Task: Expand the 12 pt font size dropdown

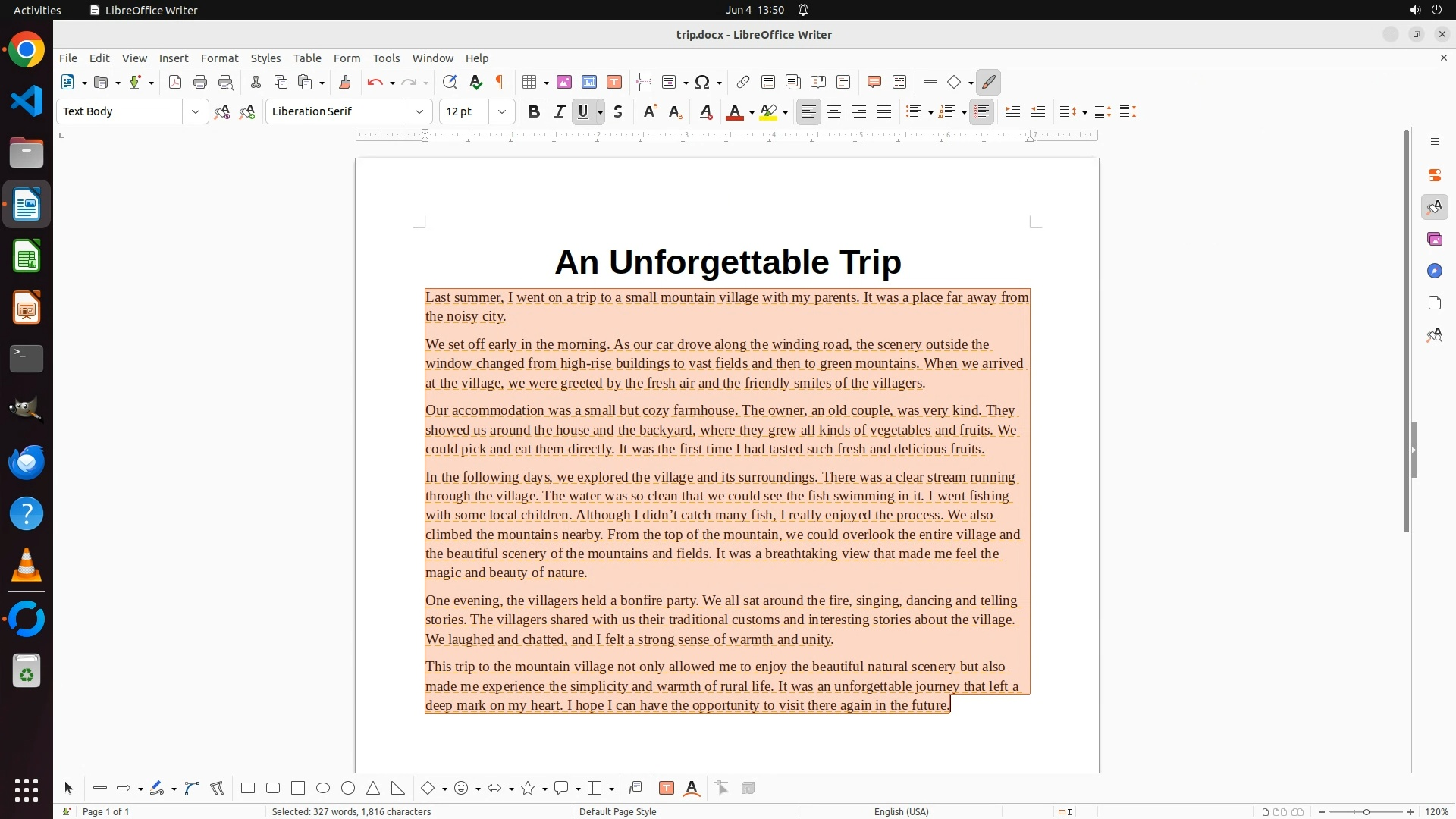Action: click(x=502, y=112)
